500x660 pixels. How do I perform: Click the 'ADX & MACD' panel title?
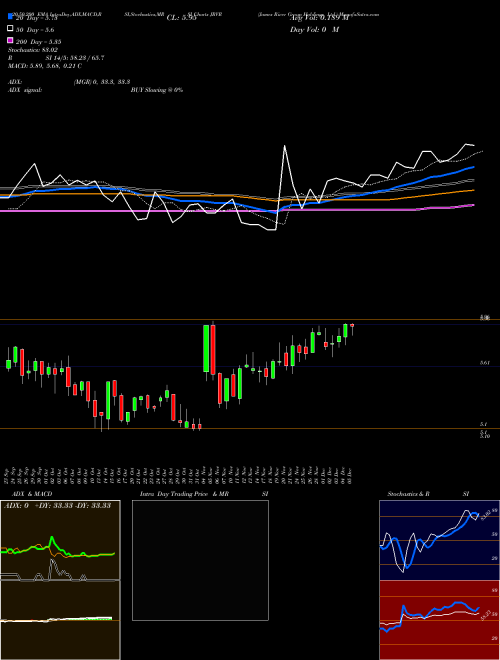coord(32,494)
